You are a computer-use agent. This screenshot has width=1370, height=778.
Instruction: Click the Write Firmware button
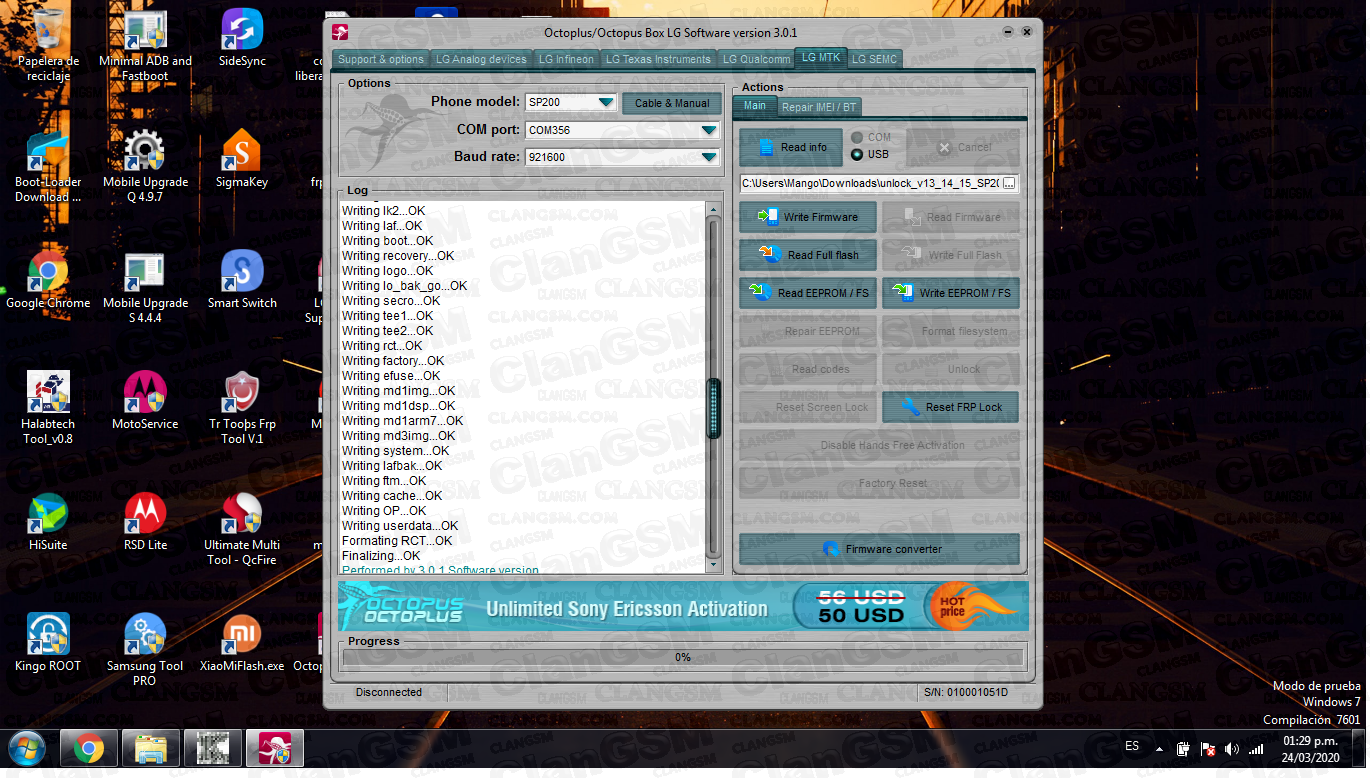point(808,217)
